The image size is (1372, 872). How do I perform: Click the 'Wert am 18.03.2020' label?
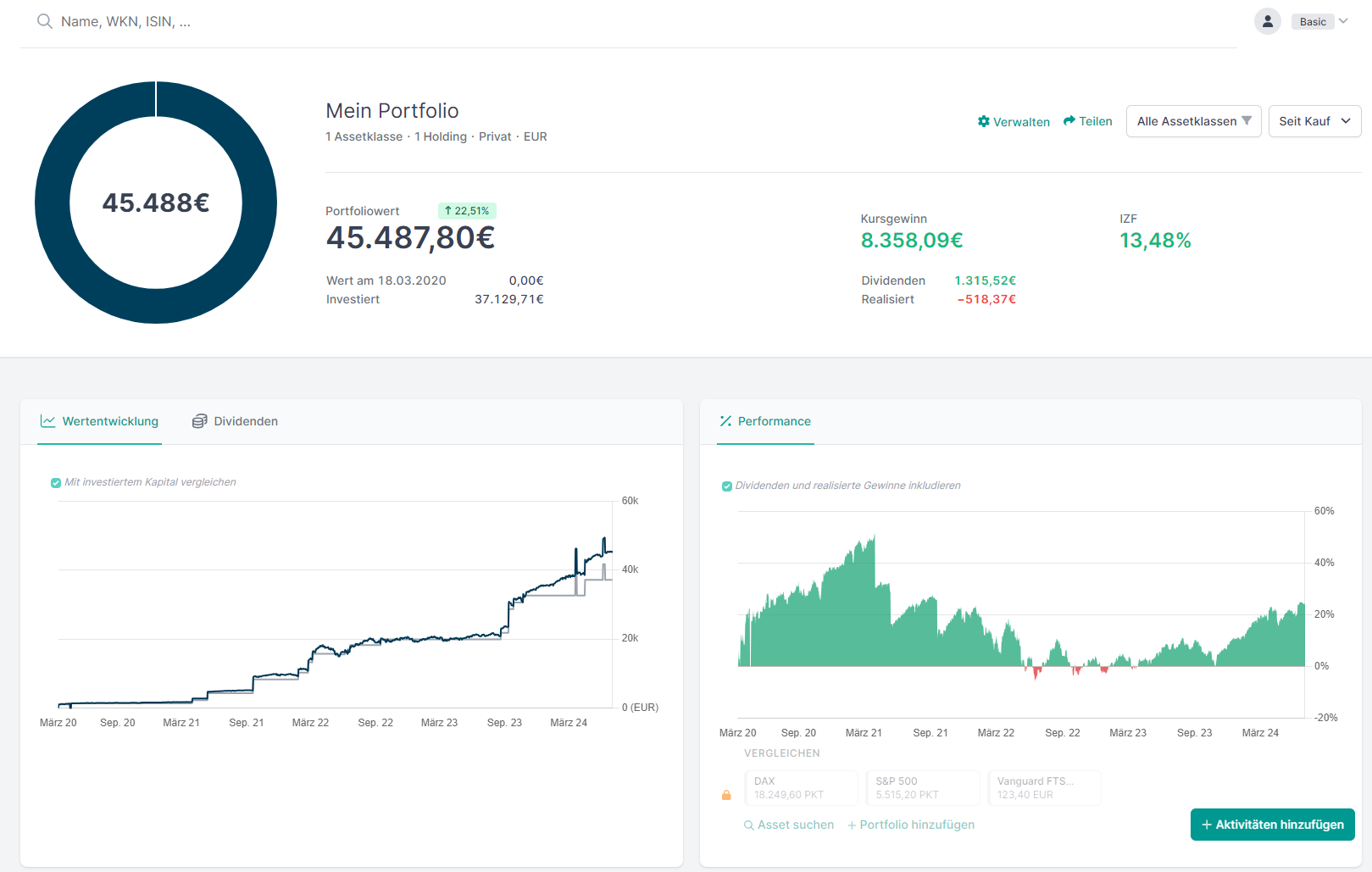point(386,280)
